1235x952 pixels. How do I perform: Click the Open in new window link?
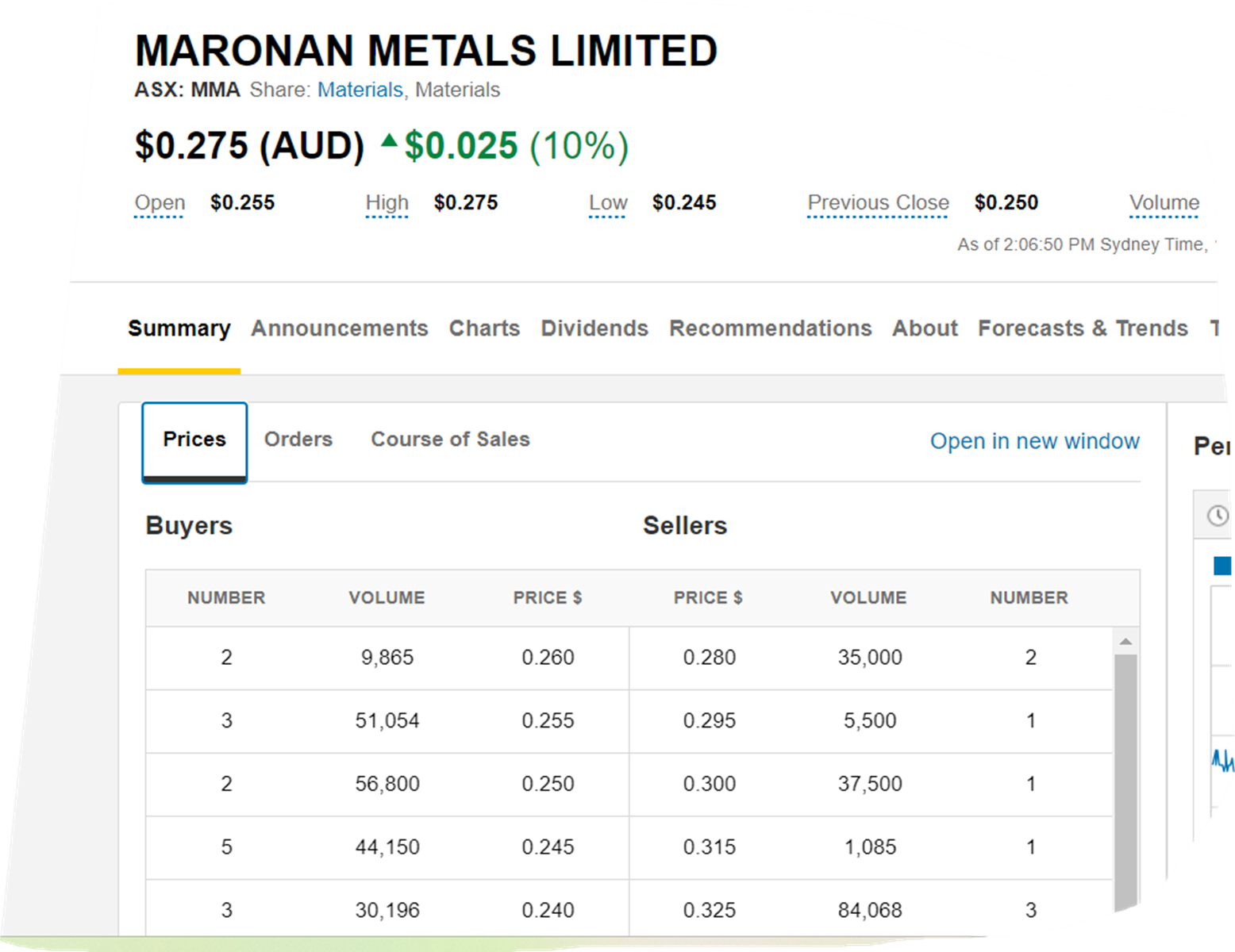(x=1035, y=441)
